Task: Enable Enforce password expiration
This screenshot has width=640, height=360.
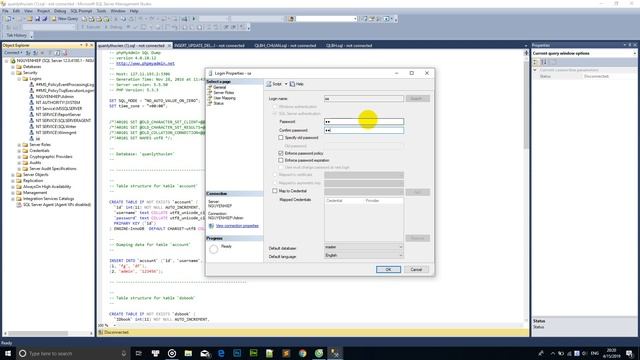Action: [x=281, y=160]
